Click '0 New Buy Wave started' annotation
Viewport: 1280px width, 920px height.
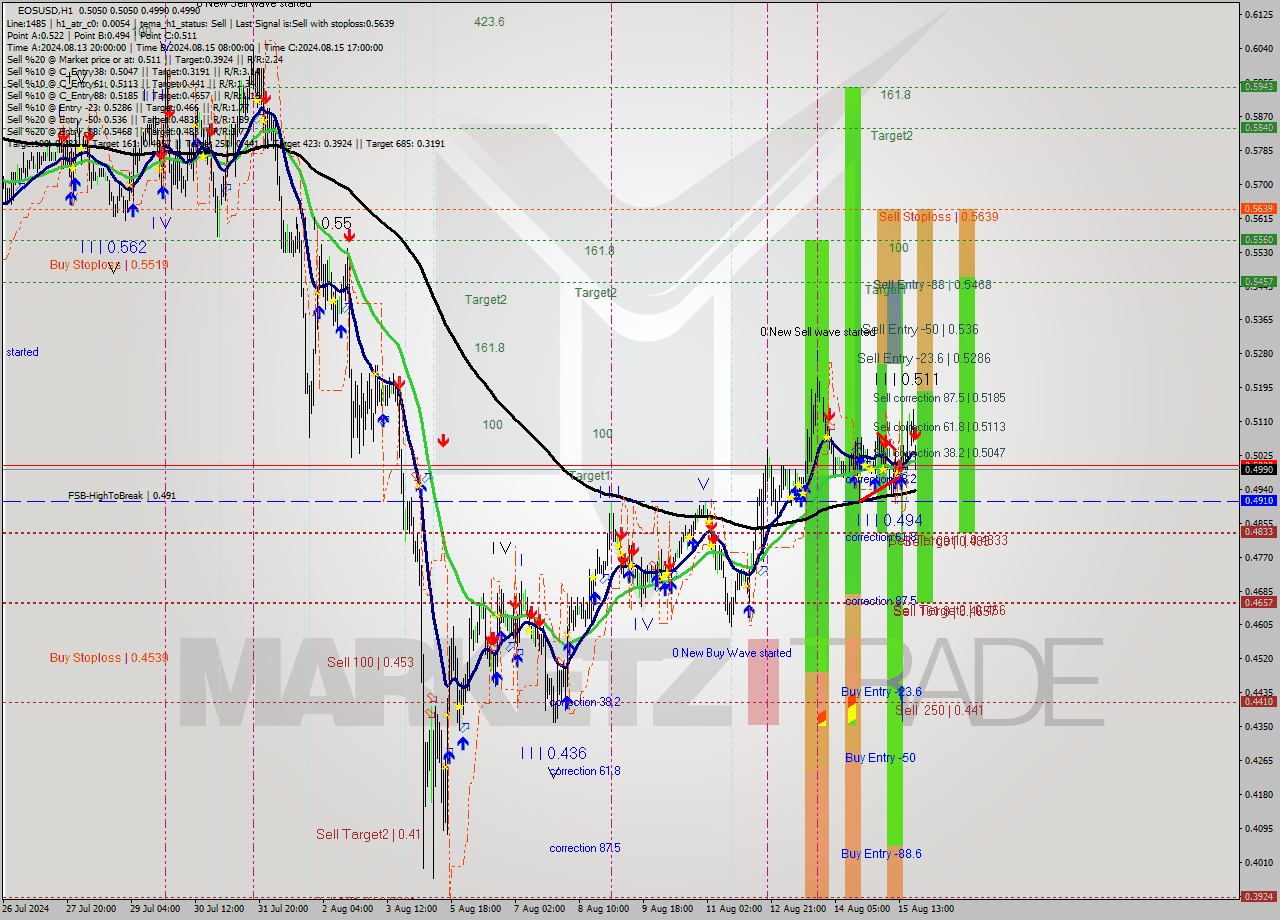(x=731, y=653)
